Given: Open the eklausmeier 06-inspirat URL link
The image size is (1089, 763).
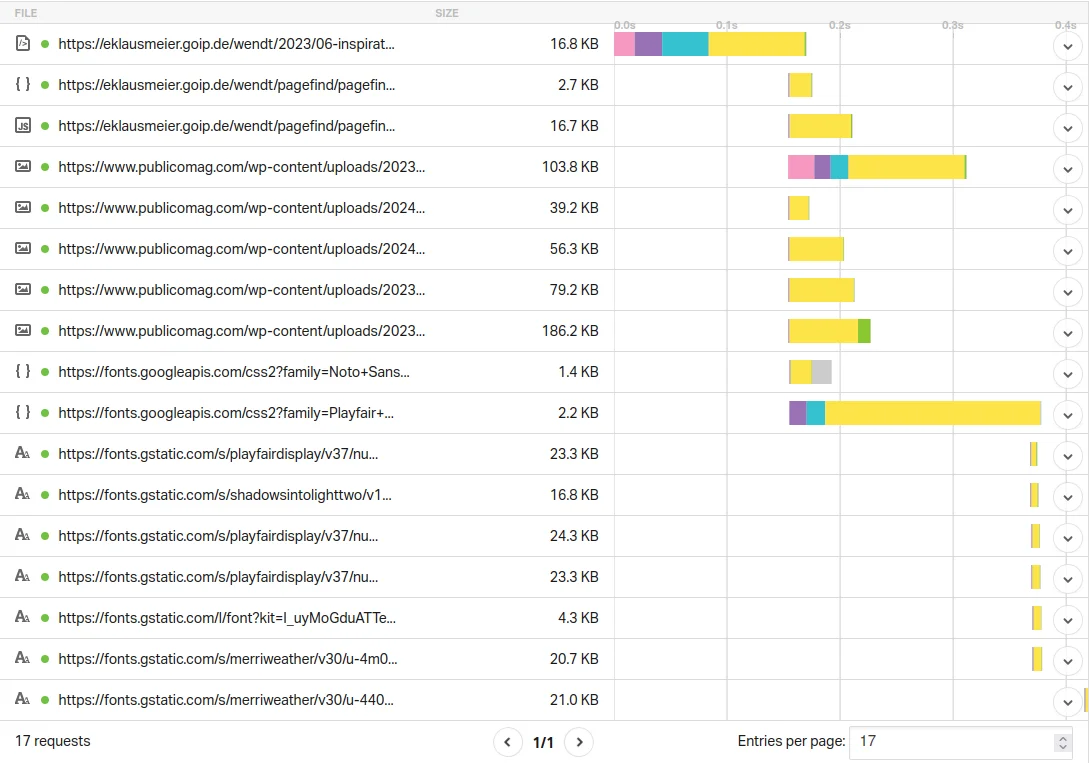Looking at the screenshot, I should (x=226, y=44).
